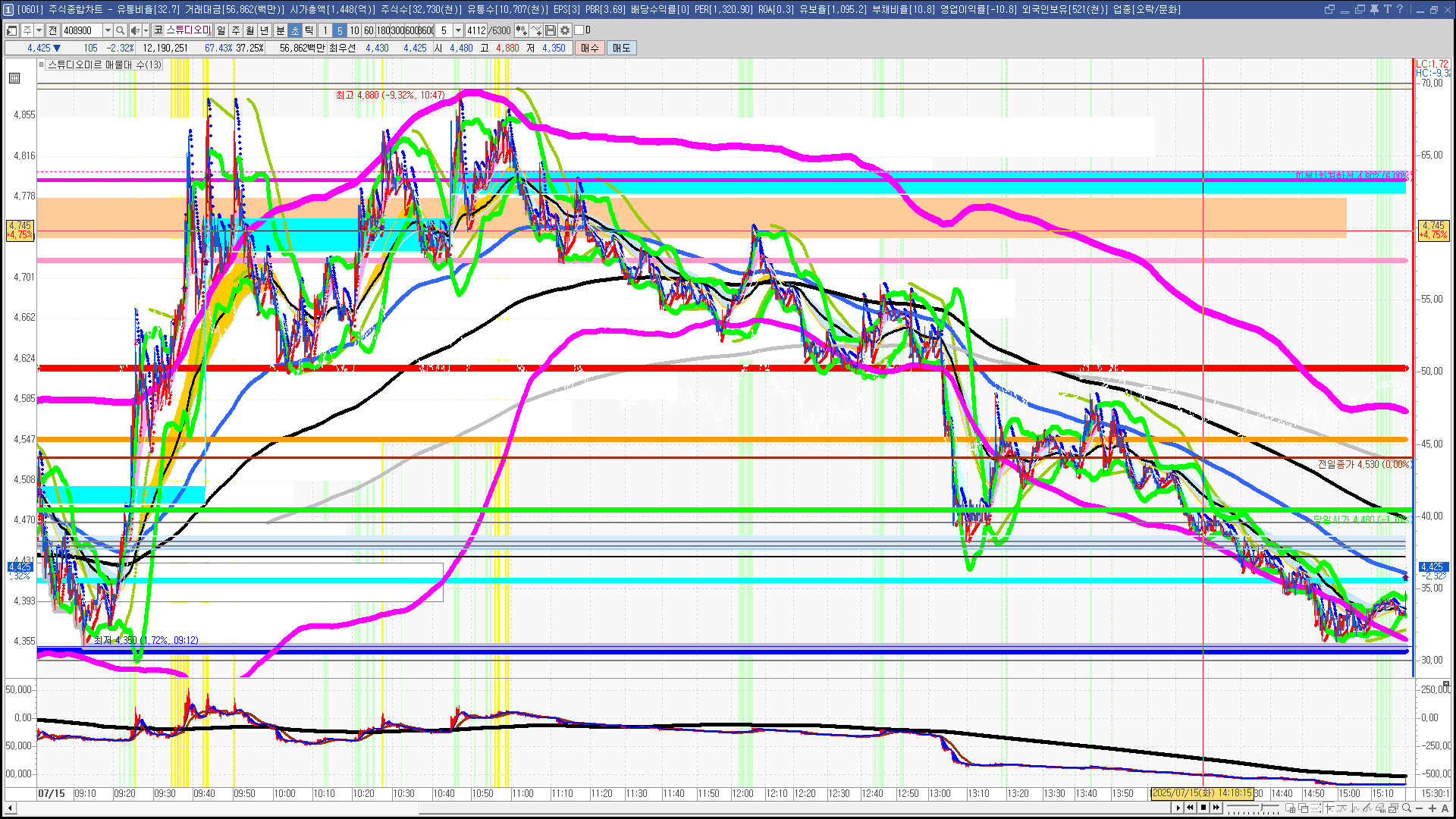Select the 5 period toggle button

[340, 30]
